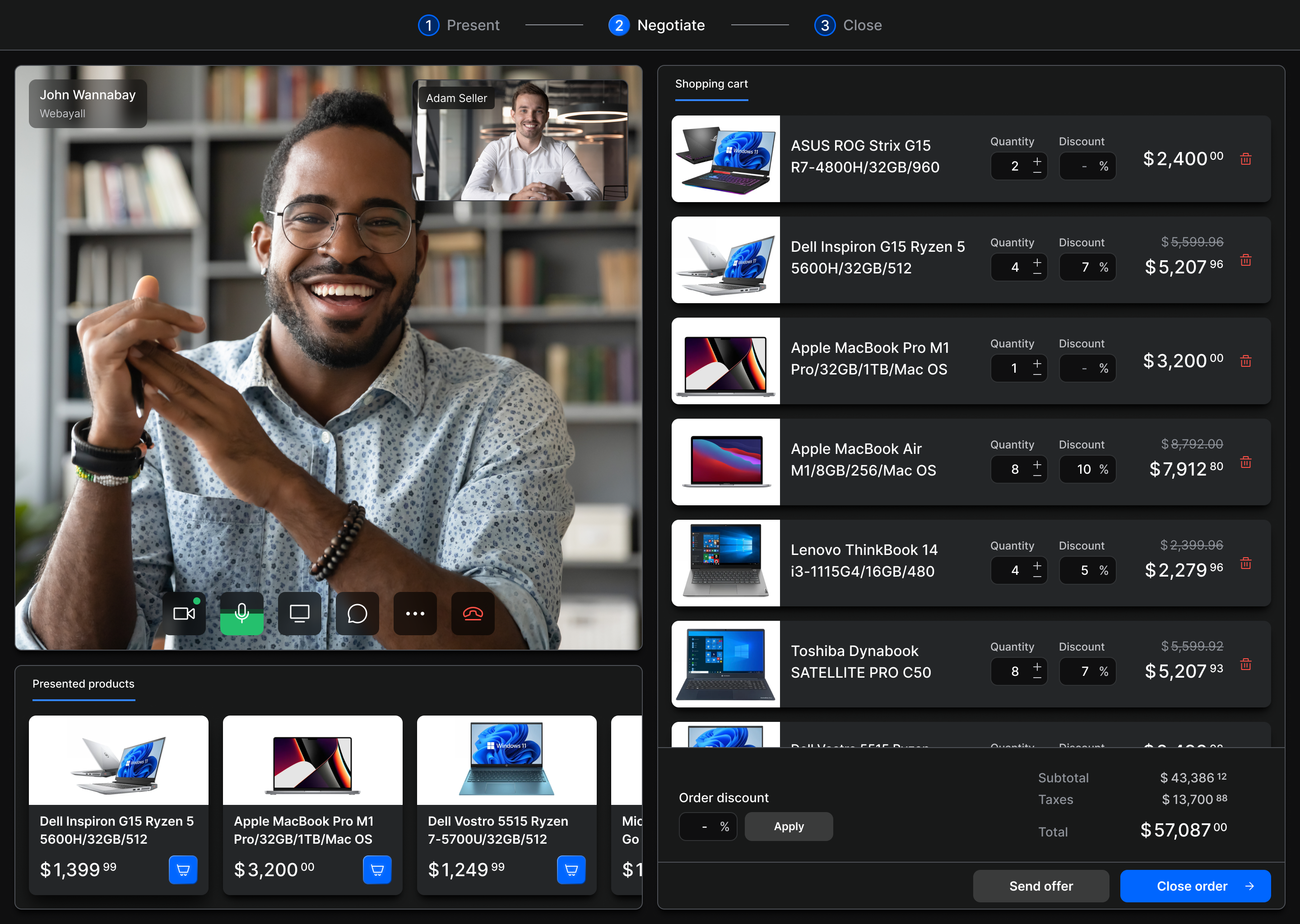Mute the microphone
The image size is (1300, 924).
pyautogui.click(x=242, y=613)
